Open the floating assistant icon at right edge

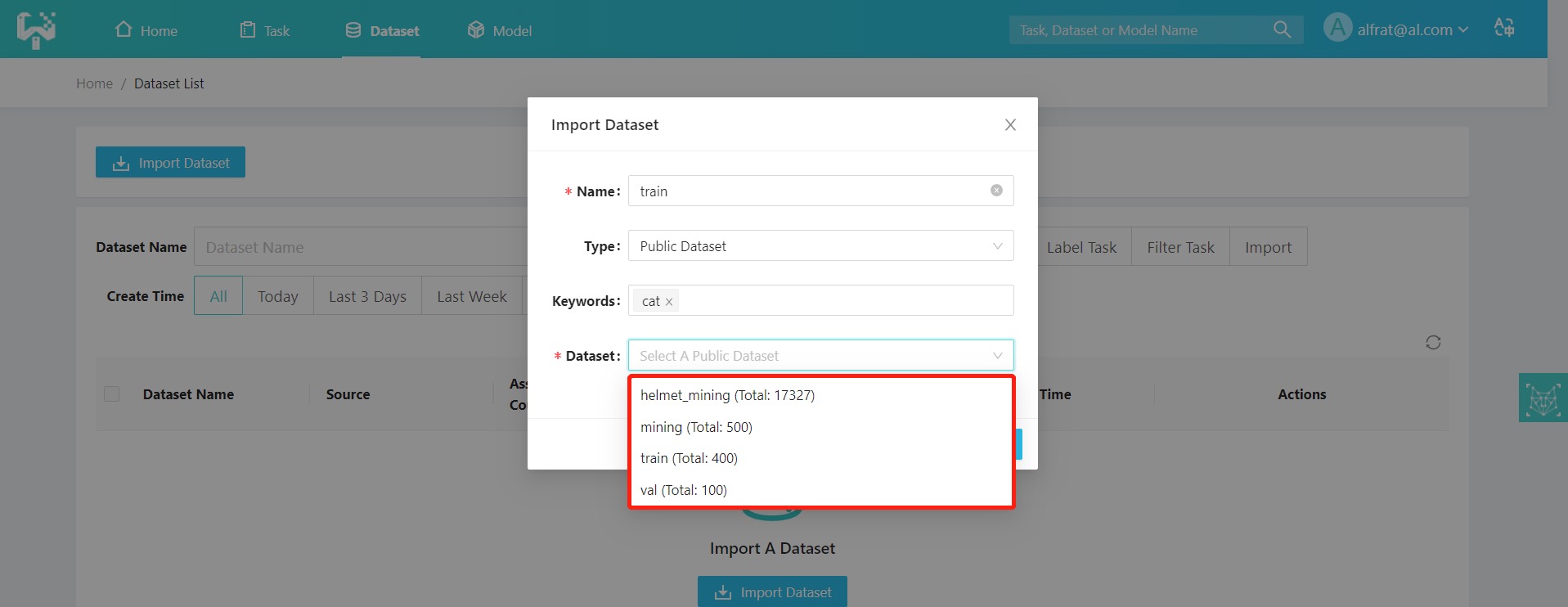(1543, 398)
